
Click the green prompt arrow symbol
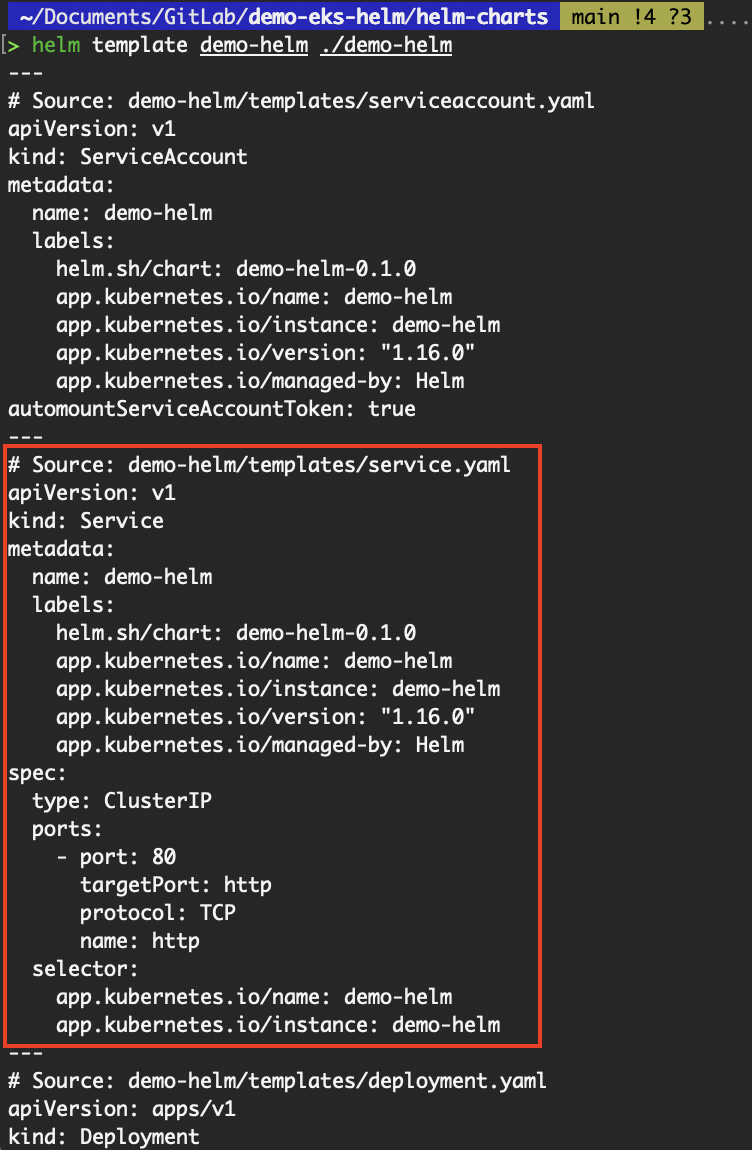(x=14, y=45)
